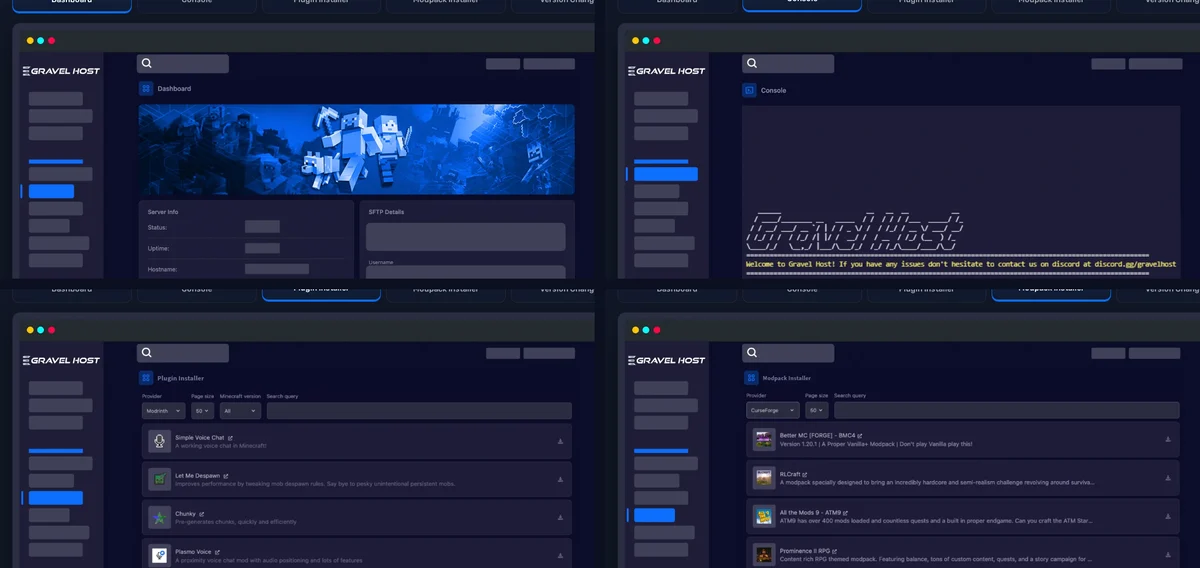This screenshot has height=568, width=1200.
Task: Click the Server Info Status label
Action: 157,228
